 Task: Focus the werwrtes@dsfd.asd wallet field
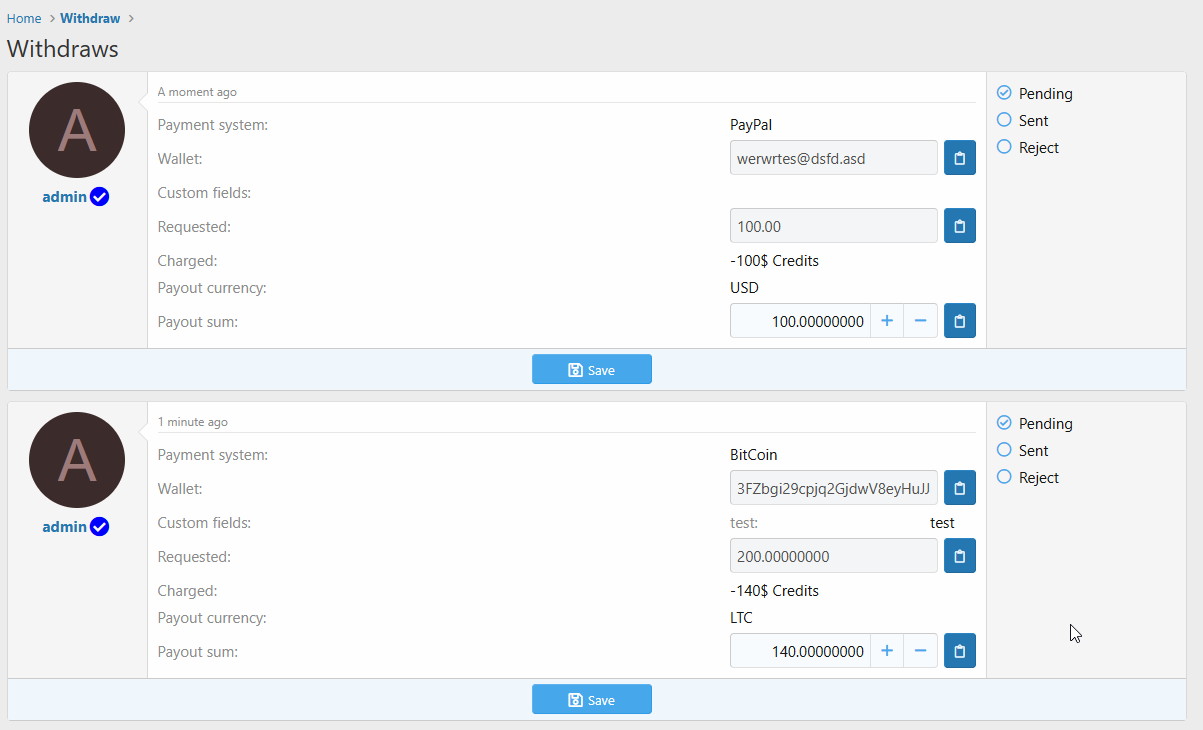point(834,158)
